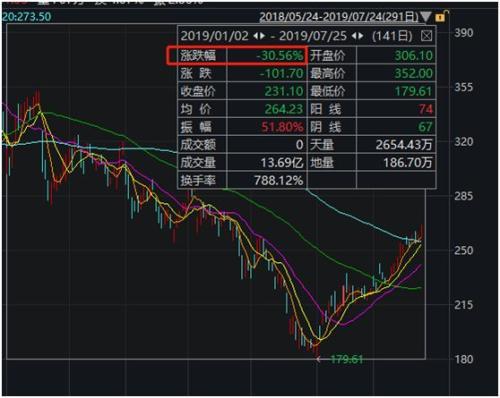Click the -30.56% value
This screenshot has height=398, width=500.
(280, 55)
